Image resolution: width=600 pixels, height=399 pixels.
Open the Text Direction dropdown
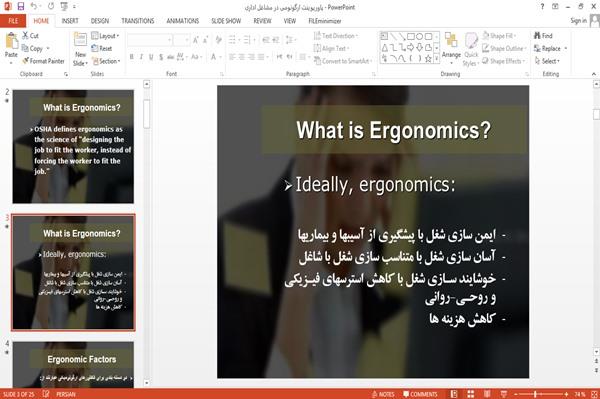click(x=336, y=36)
